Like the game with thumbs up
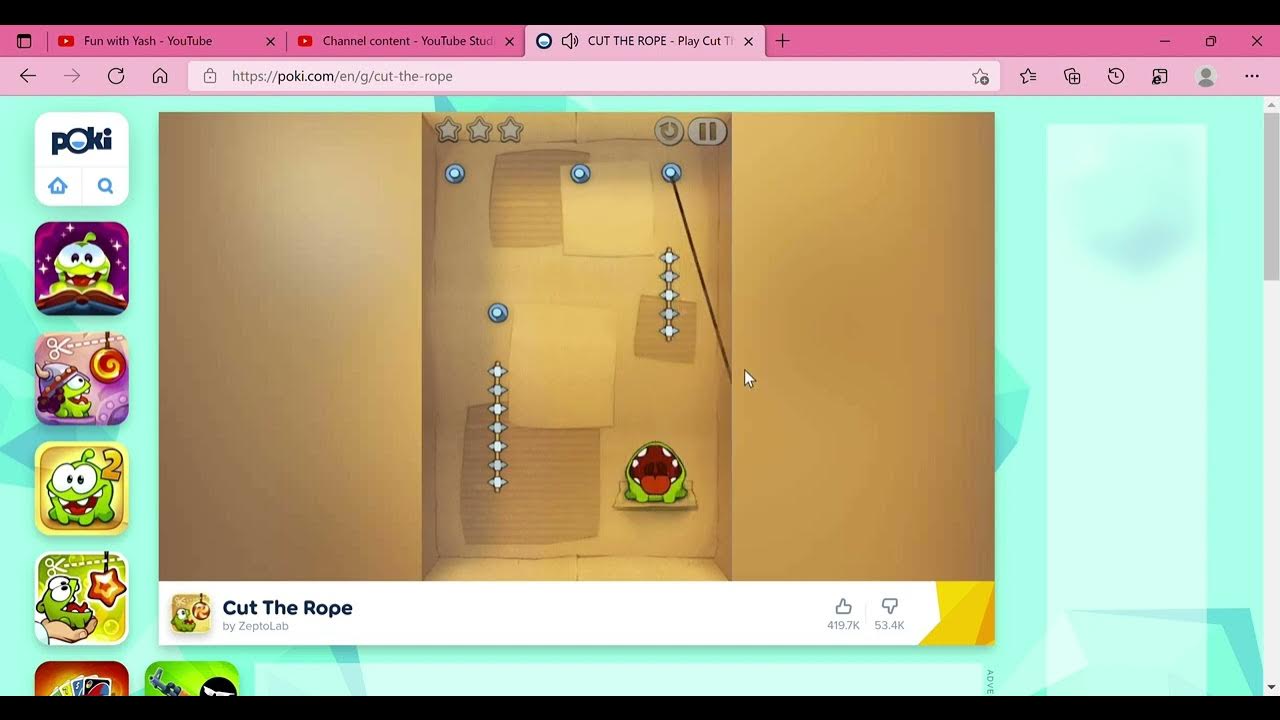 click(x=843, y=606)
